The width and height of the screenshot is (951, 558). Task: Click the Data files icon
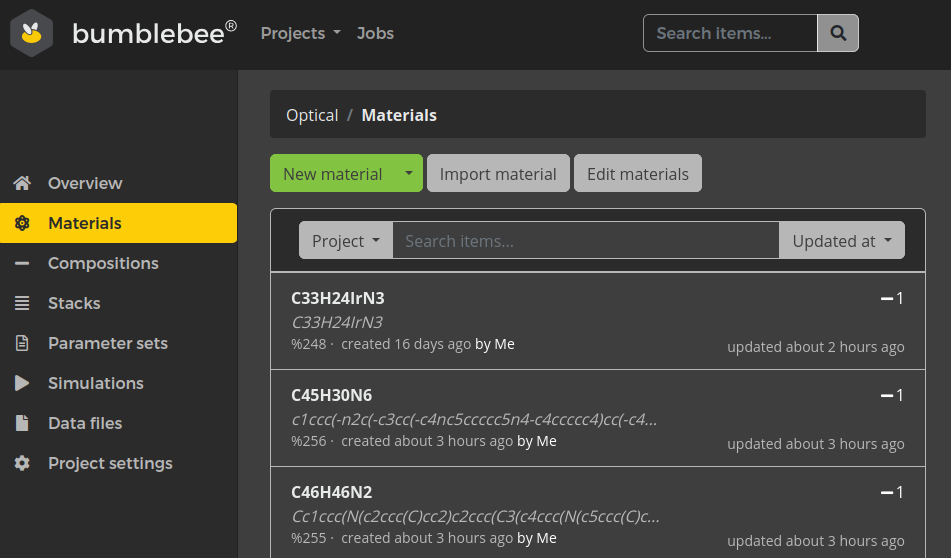22,423
